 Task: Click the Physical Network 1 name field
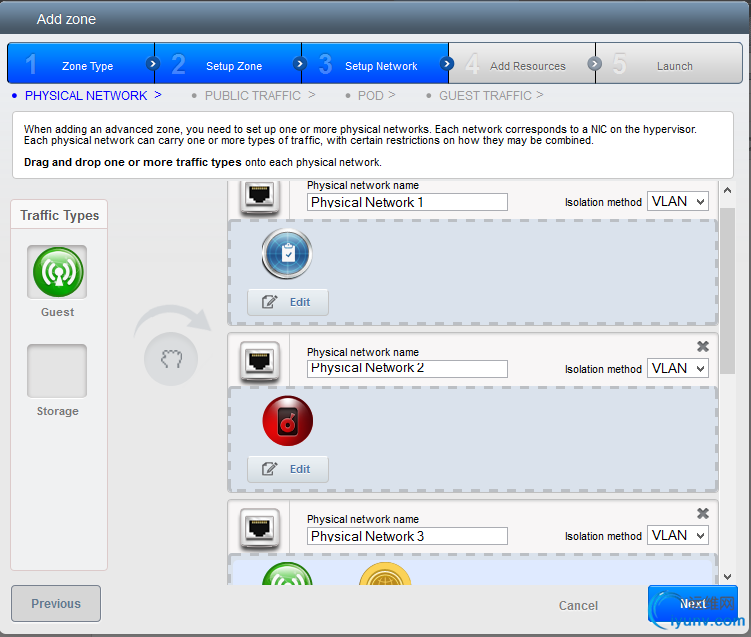[407, 202]
